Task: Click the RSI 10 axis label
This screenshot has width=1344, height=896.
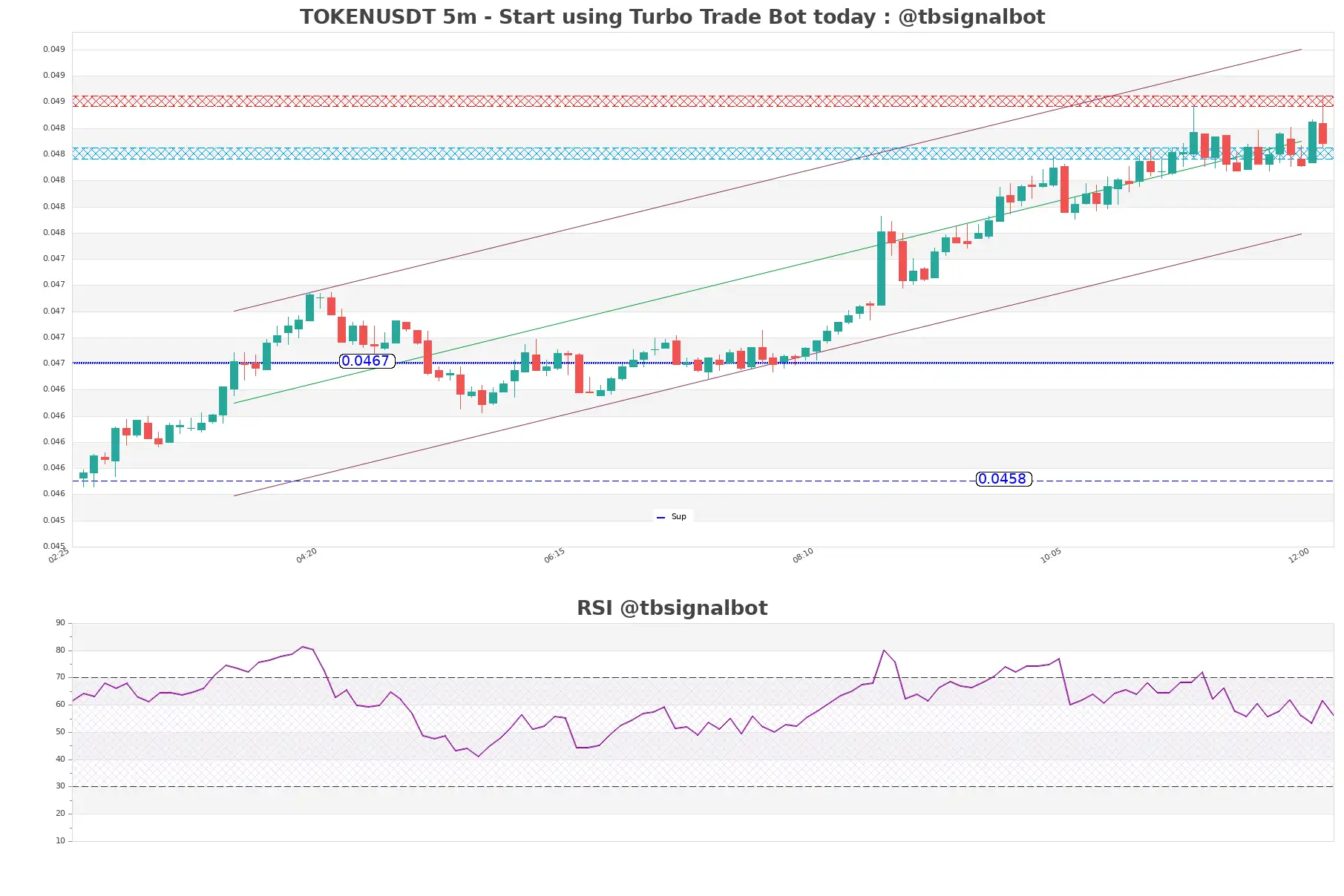Action: tap(60, 841)
